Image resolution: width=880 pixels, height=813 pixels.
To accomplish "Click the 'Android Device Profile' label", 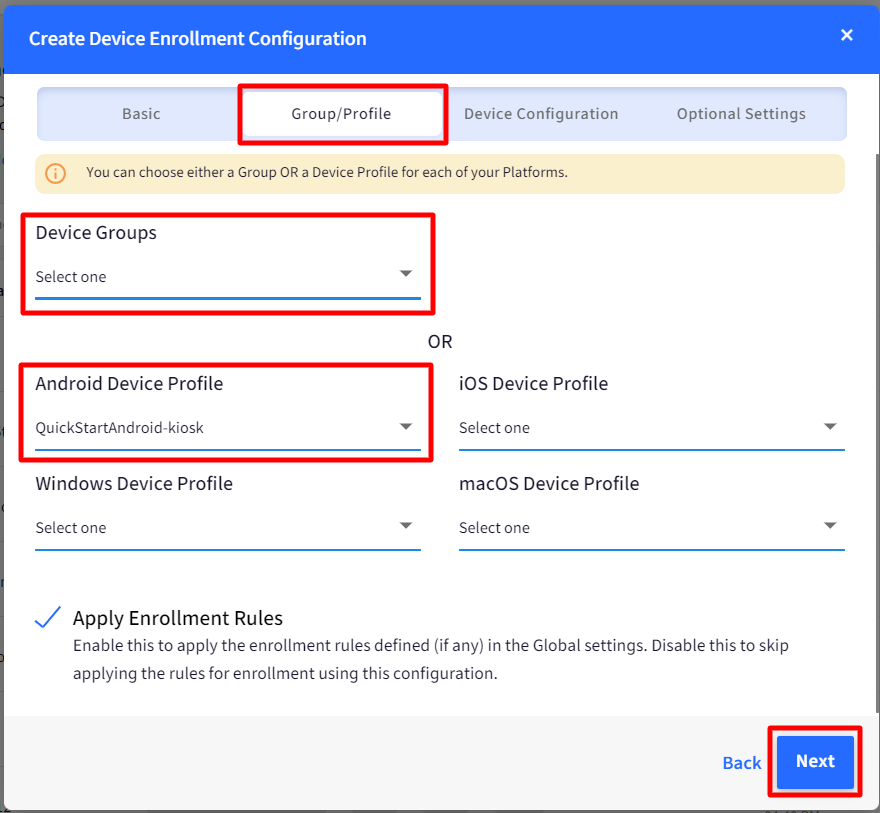I will coord(129,383).
